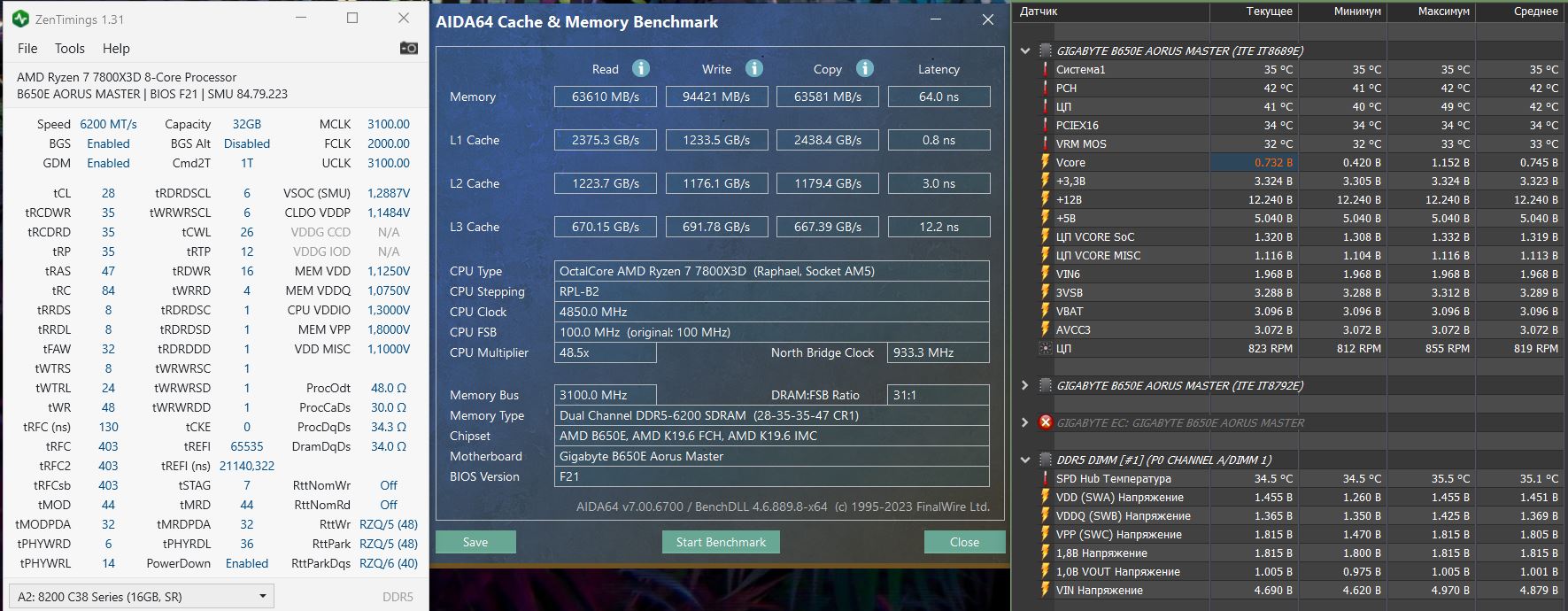The height and width of the screenshot is (611, 1568).
Task: Open the ZenTimings File menu
Action: click(27, 48)
